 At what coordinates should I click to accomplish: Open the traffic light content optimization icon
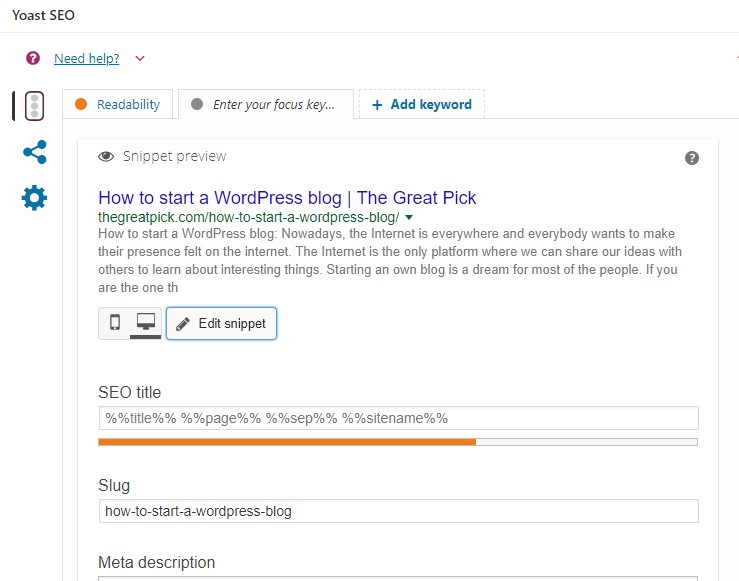click(34, 106)
